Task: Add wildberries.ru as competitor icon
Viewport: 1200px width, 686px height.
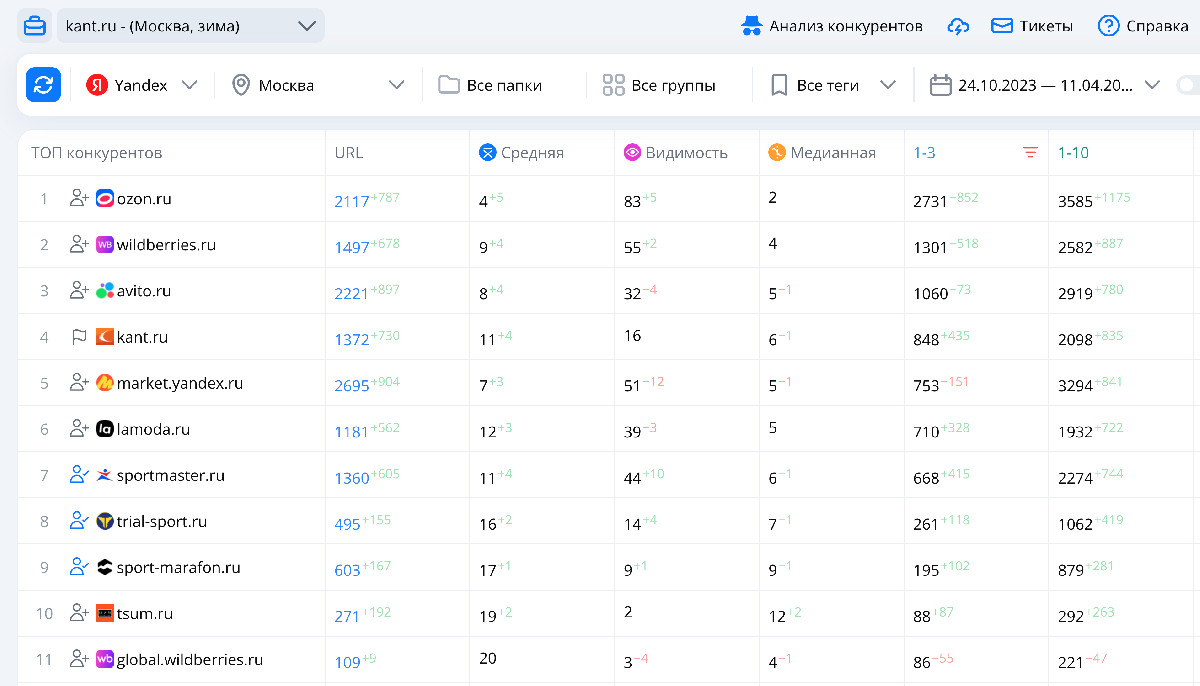Action: [79, 244]
